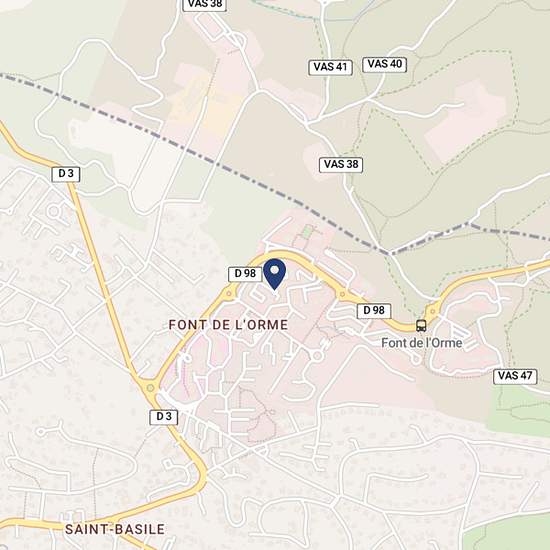
Task: Select the VAS 40 route shield
Action: coord(384,65)
